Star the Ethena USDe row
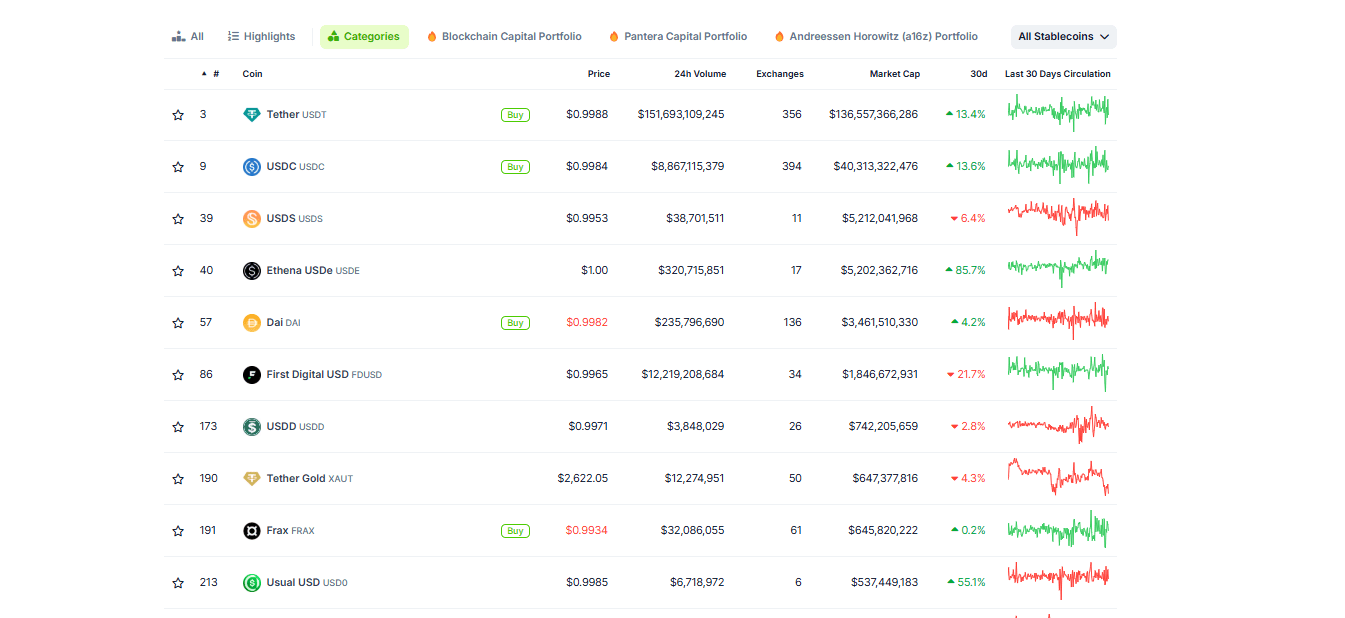The image size is (1345, 618). (178, 271)
